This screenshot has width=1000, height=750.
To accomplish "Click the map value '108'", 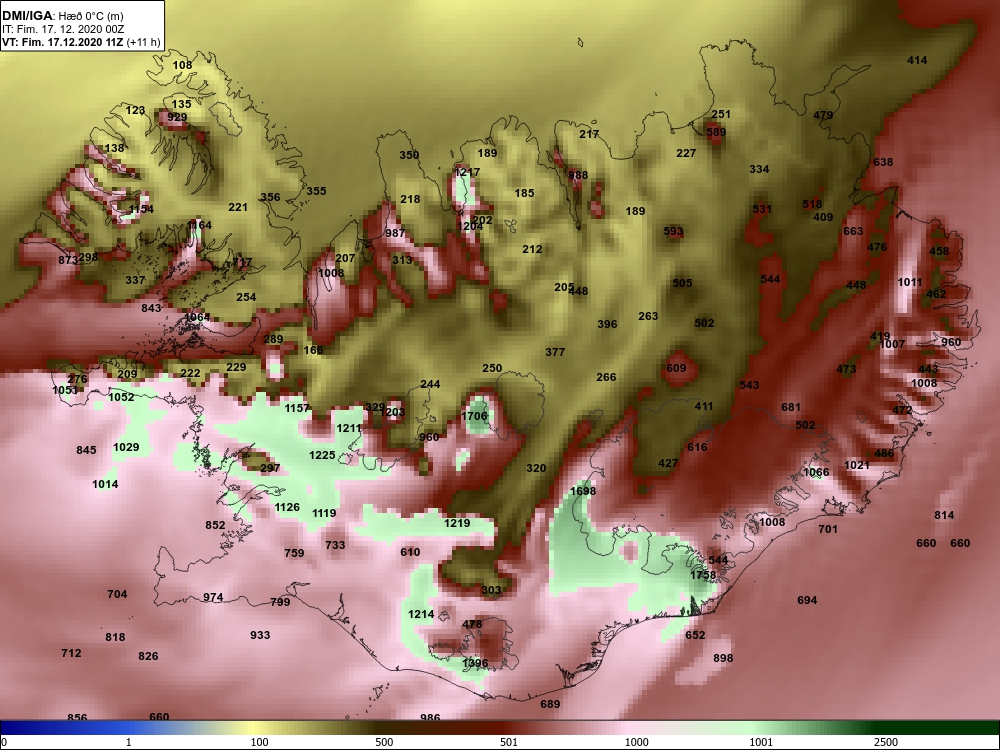I will (182, 65).
